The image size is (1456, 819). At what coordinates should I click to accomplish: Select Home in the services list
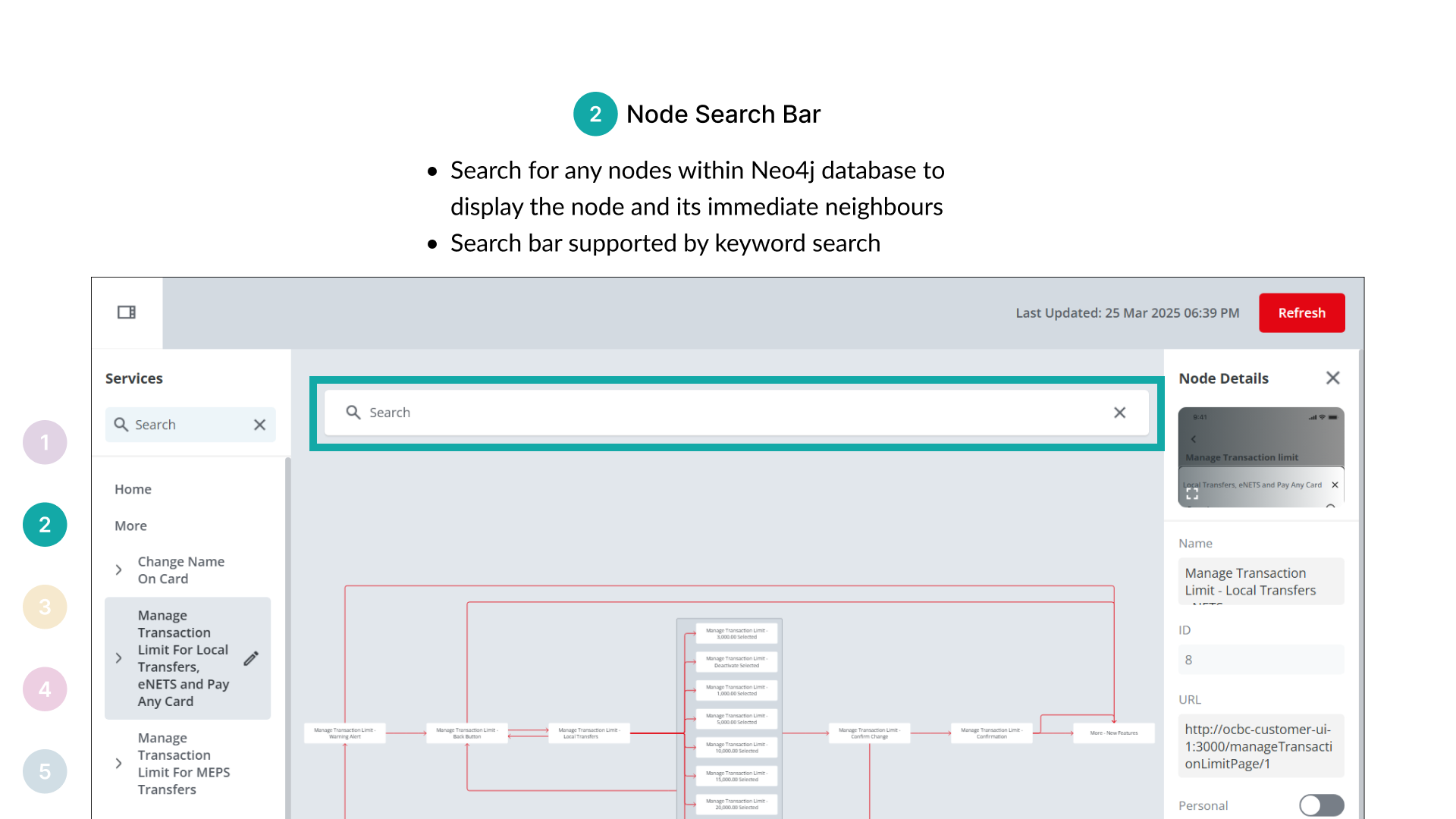point(133,489)
